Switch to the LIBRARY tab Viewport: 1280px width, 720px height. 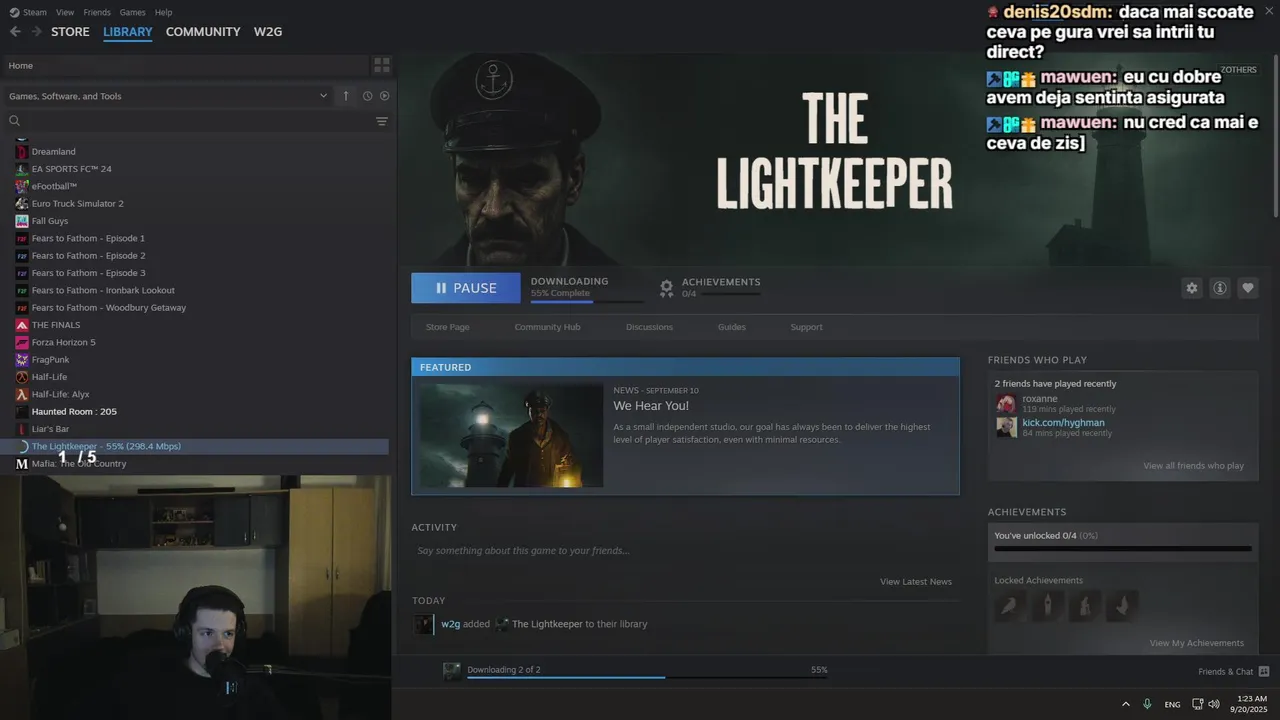(128, 32)
